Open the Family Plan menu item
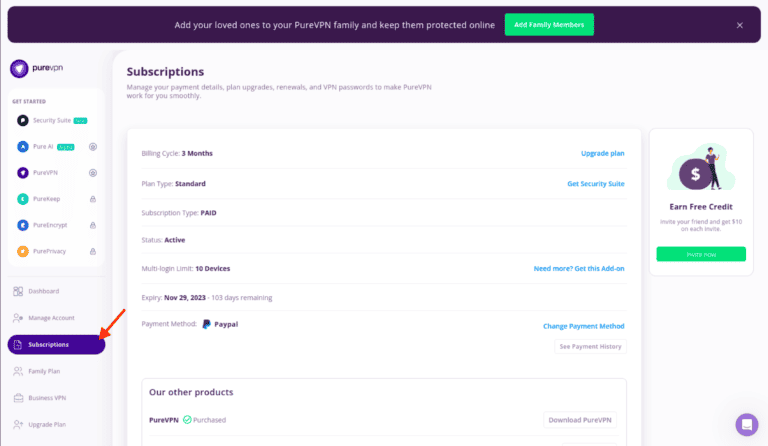This screenshot has width=768, height=446. coord(44,371)
